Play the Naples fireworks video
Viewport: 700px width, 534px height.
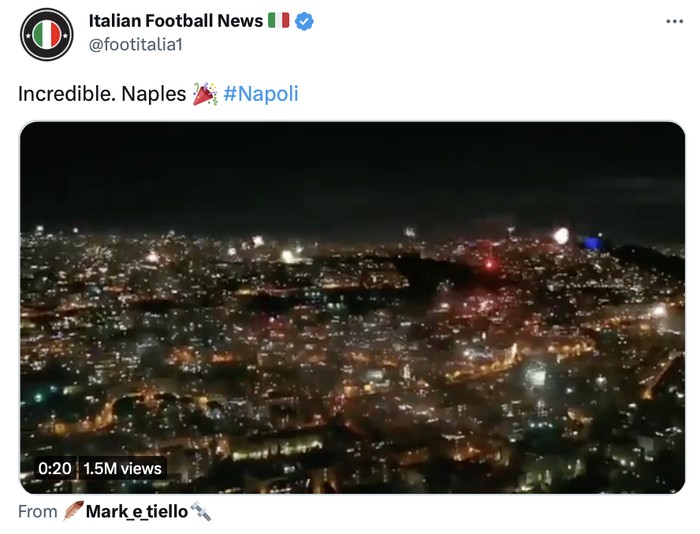pos(352,308)
